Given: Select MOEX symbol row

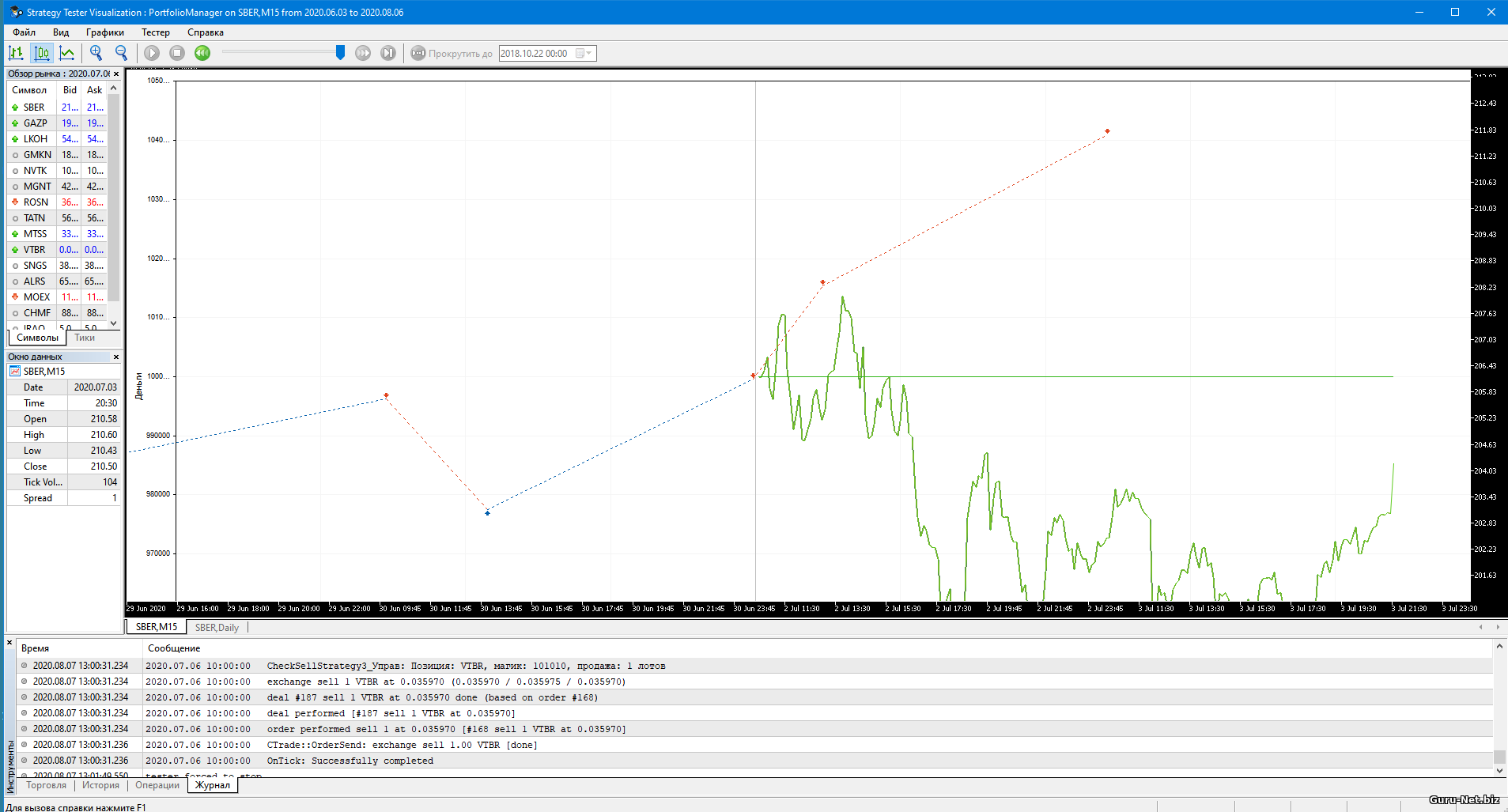Looking at the screenshot, I should 56,297.
